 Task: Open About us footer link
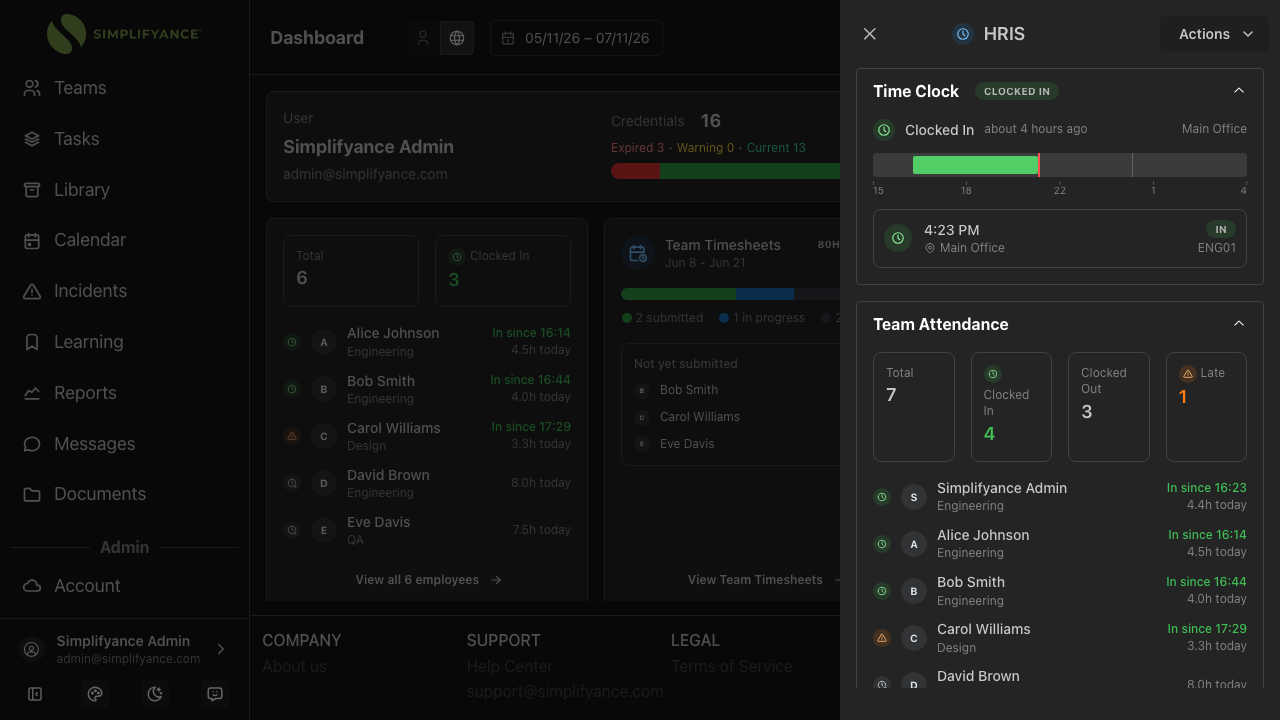pos(294,666)
